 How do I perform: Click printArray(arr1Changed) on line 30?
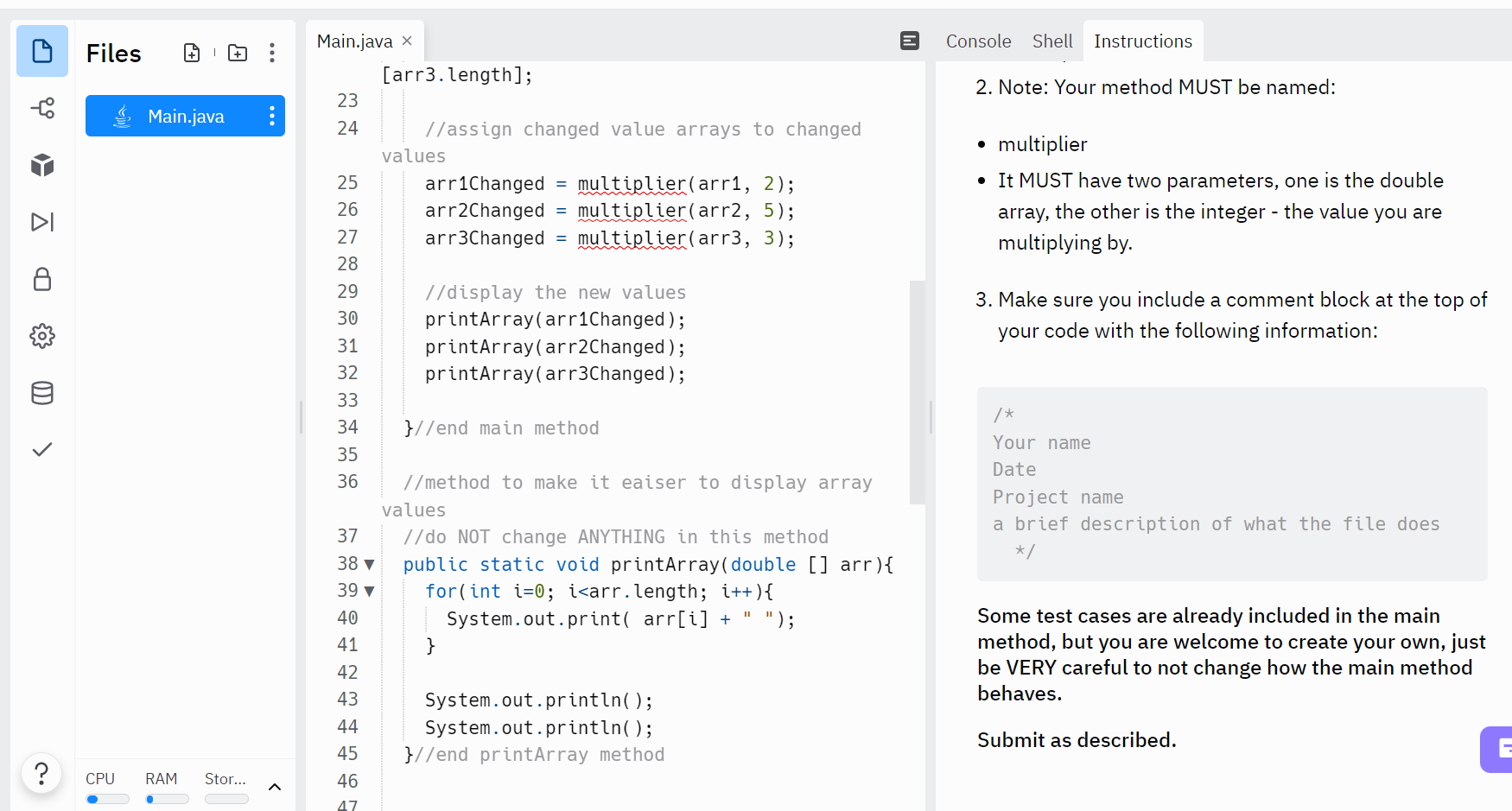(555, 320)
